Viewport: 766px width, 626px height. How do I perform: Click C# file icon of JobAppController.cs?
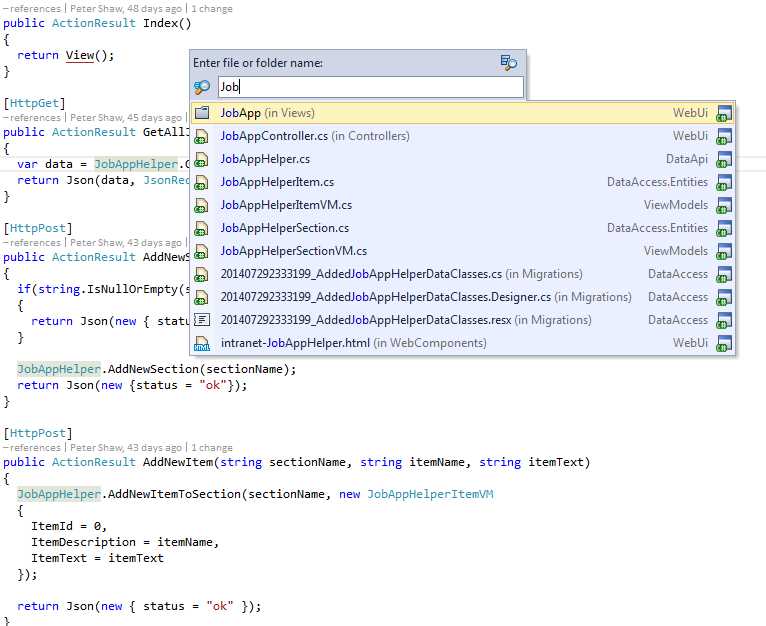tap(201, 136)
